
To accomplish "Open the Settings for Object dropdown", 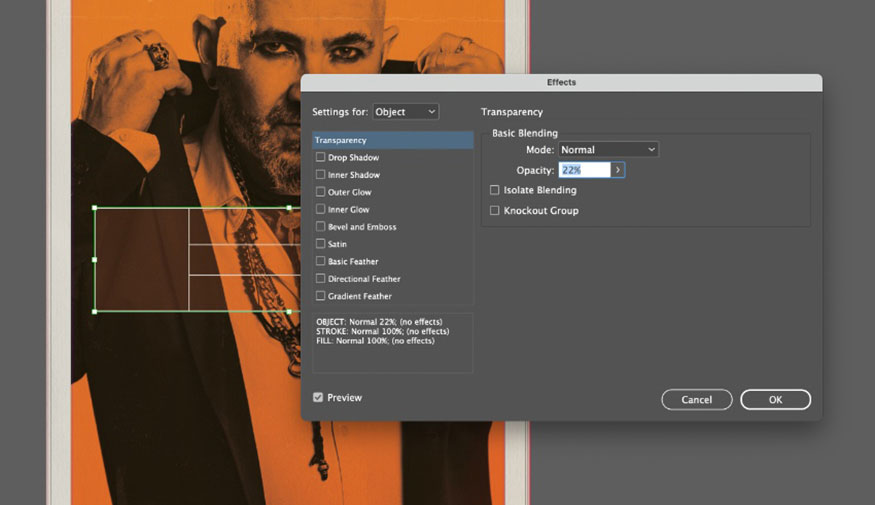I will (x=406, y=112).
